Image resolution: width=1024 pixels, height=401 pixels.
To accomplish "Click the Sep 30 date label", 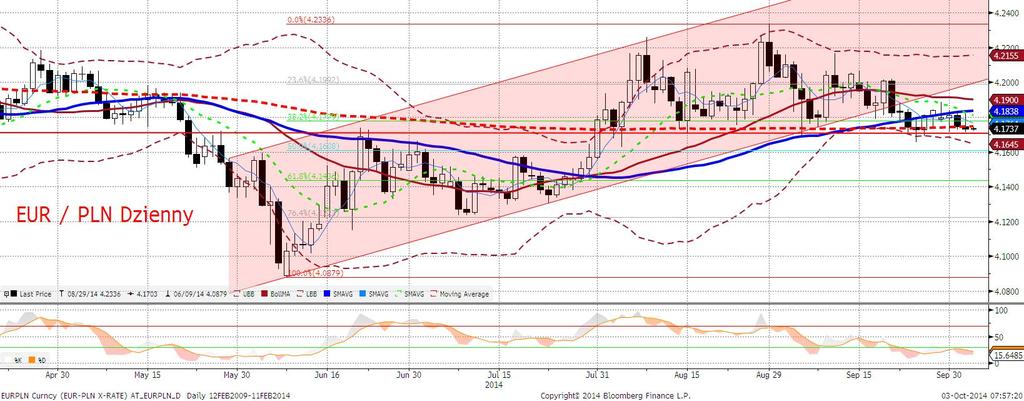I will point(950,374).
